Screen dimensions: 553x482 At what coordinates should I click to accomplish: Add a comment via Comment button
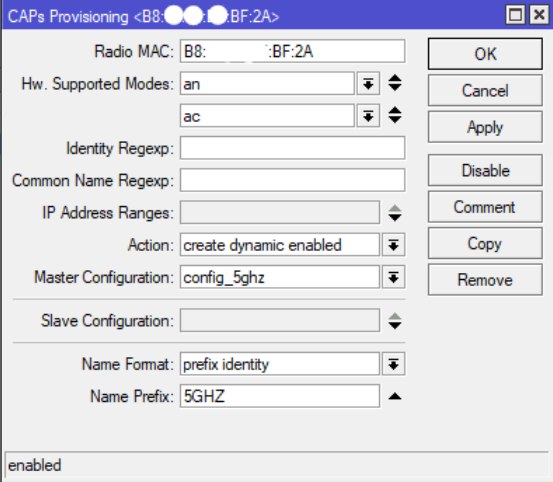pos(485,207)
